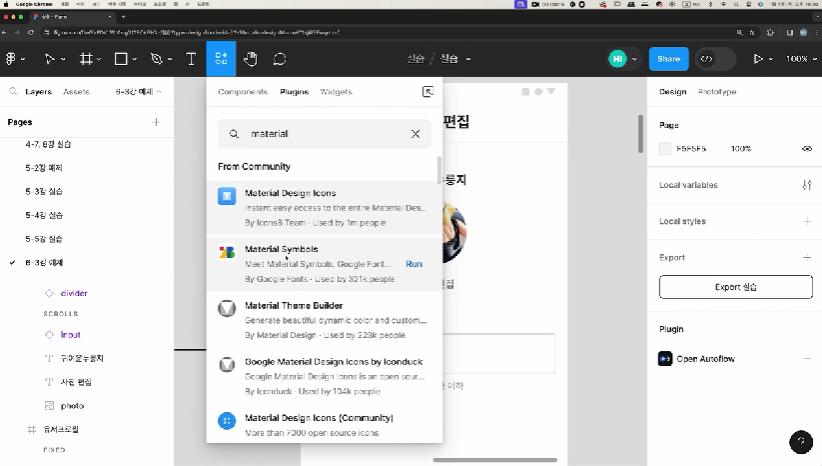
Task: Open Material Design Icons plugin entry
Action: 324,208
